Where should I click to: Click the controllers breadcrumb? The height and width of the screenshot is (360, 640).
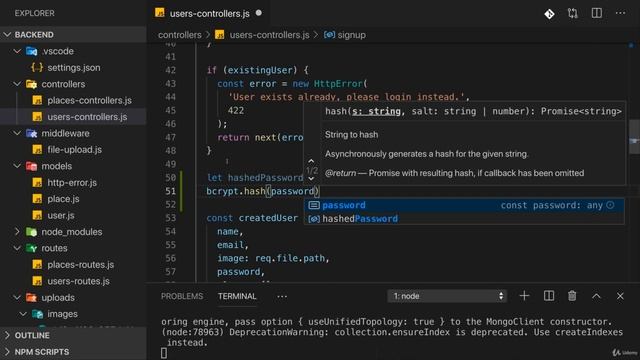(180, 35)
